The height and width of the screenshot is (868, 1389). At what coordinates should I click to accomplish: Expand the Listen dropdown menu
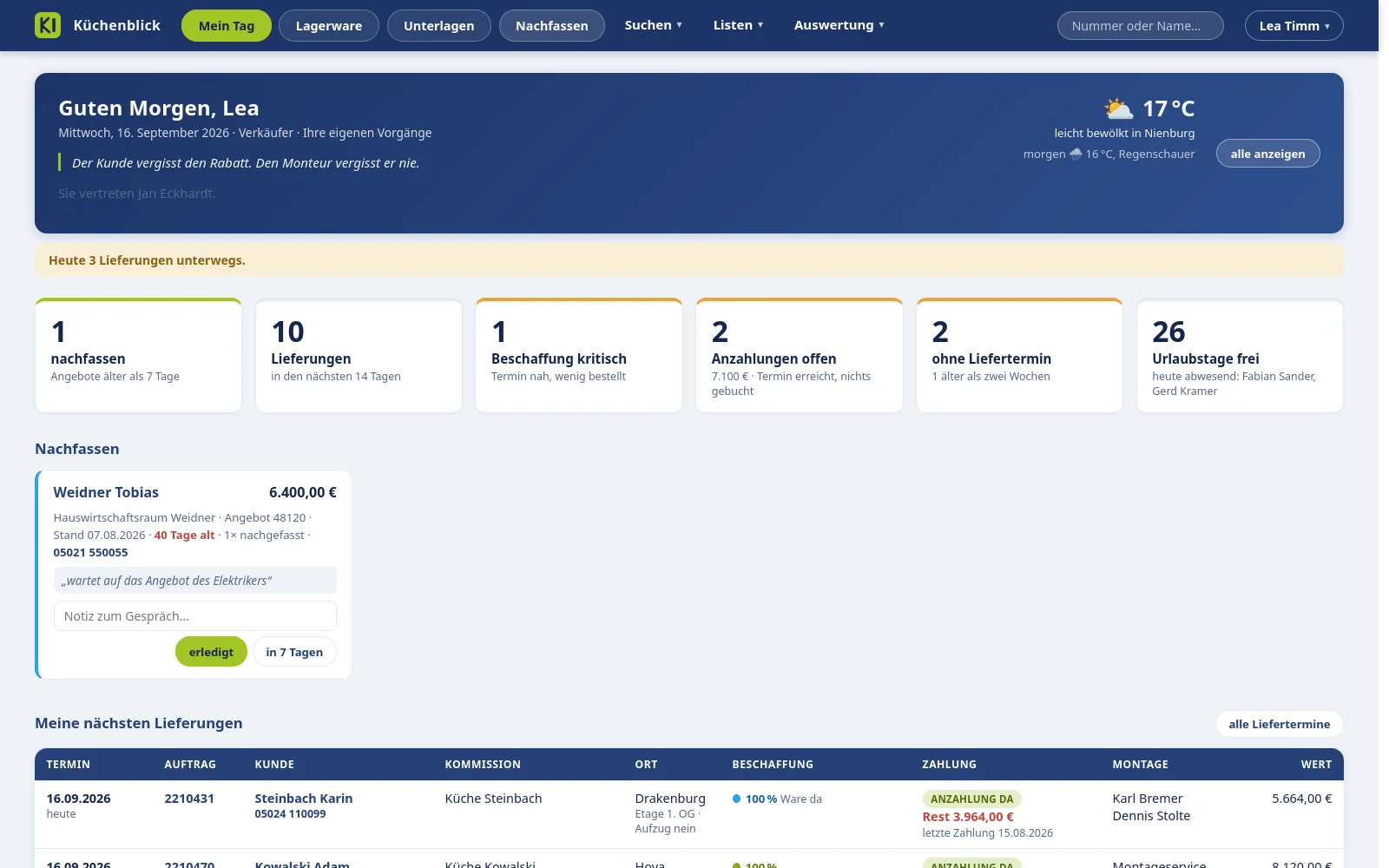[738, 25]
